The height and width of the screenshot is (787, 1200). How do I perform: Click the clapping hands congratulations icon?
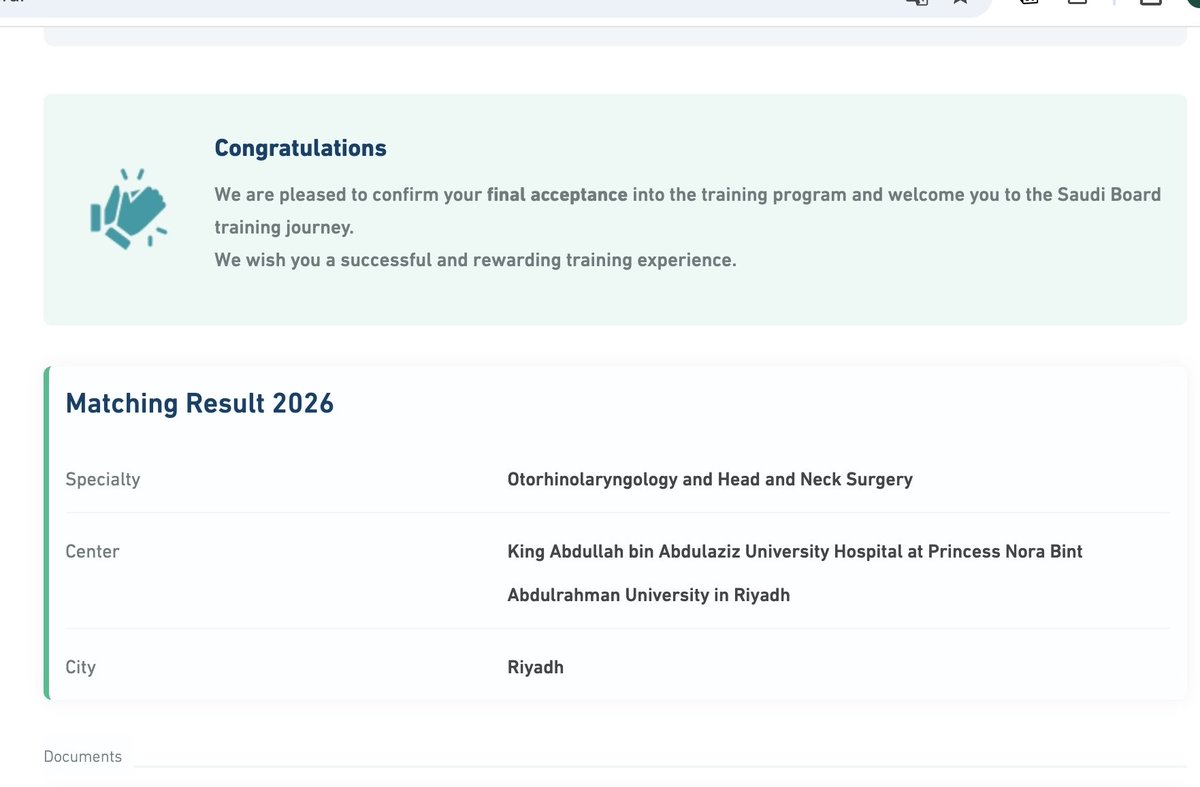pos(128,209)
